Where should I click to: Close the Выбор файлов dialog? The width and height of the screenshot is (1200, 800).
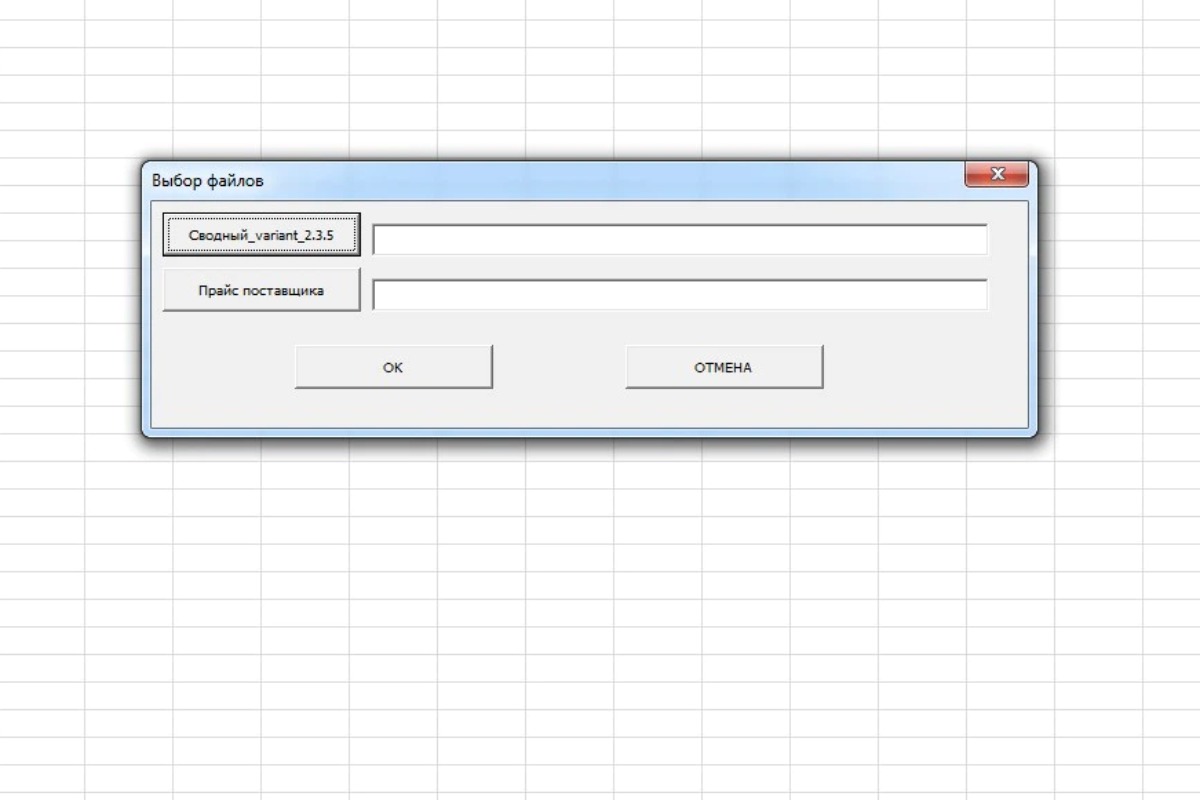click(996, 175)
